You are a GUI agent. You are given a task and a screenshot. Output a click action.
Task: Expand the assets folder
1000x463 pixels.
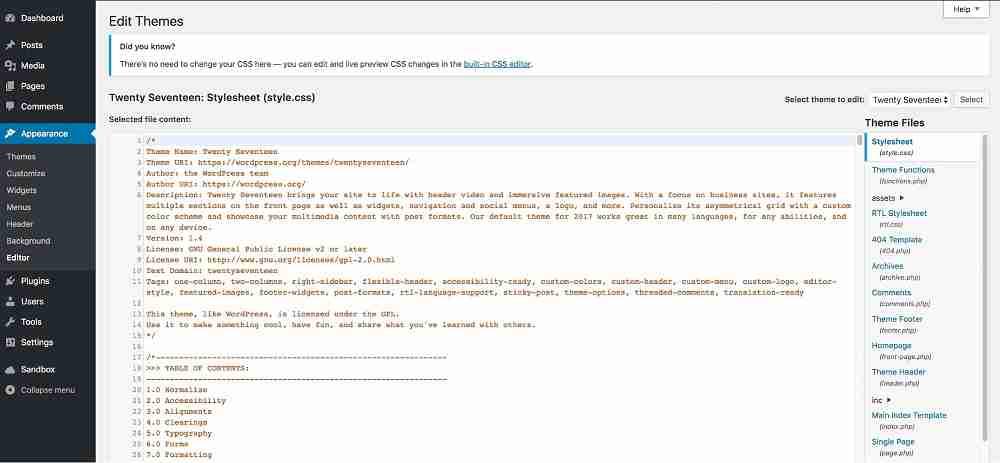(x=888, y=198)
